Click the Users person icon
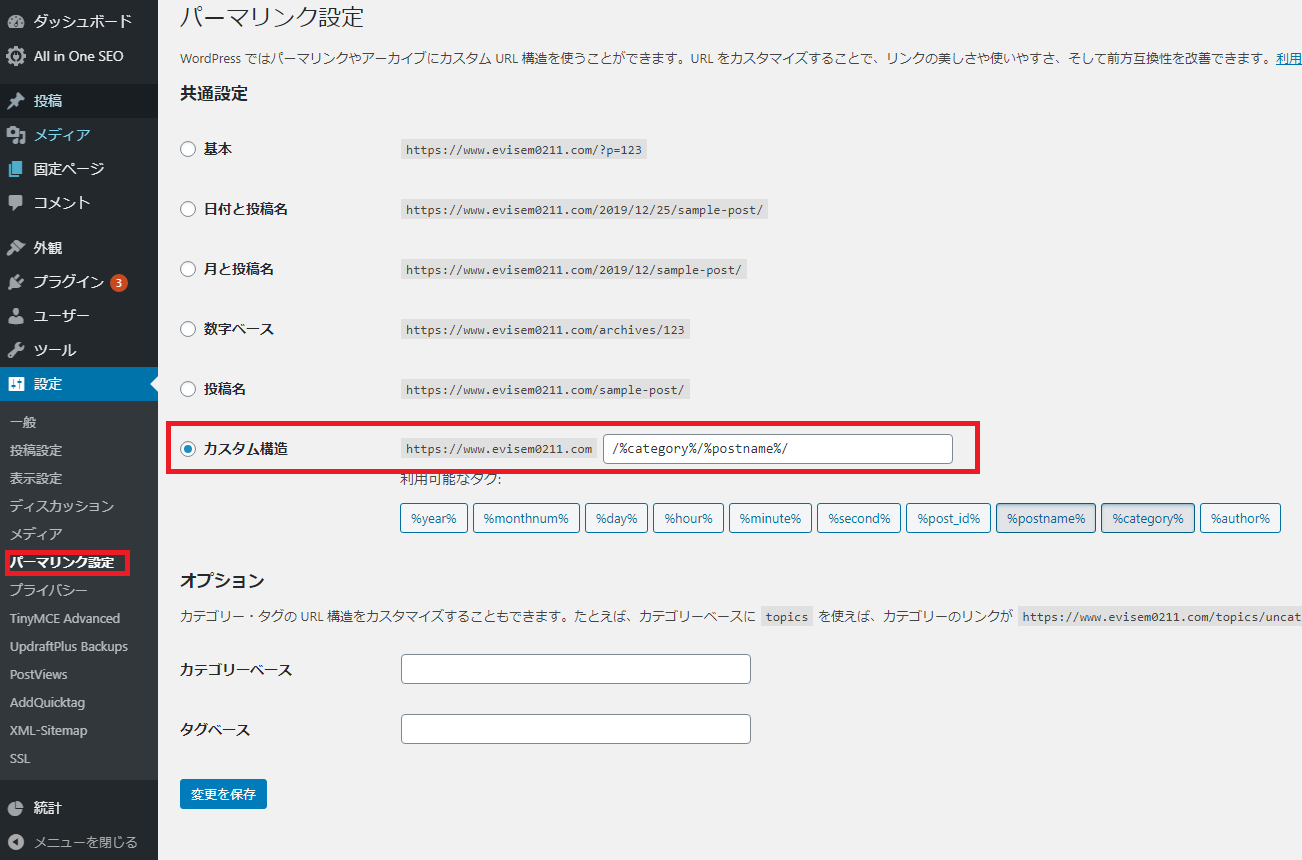Image resolution: width=1302 pixels, height=860 pixels. tap(16, 316)
